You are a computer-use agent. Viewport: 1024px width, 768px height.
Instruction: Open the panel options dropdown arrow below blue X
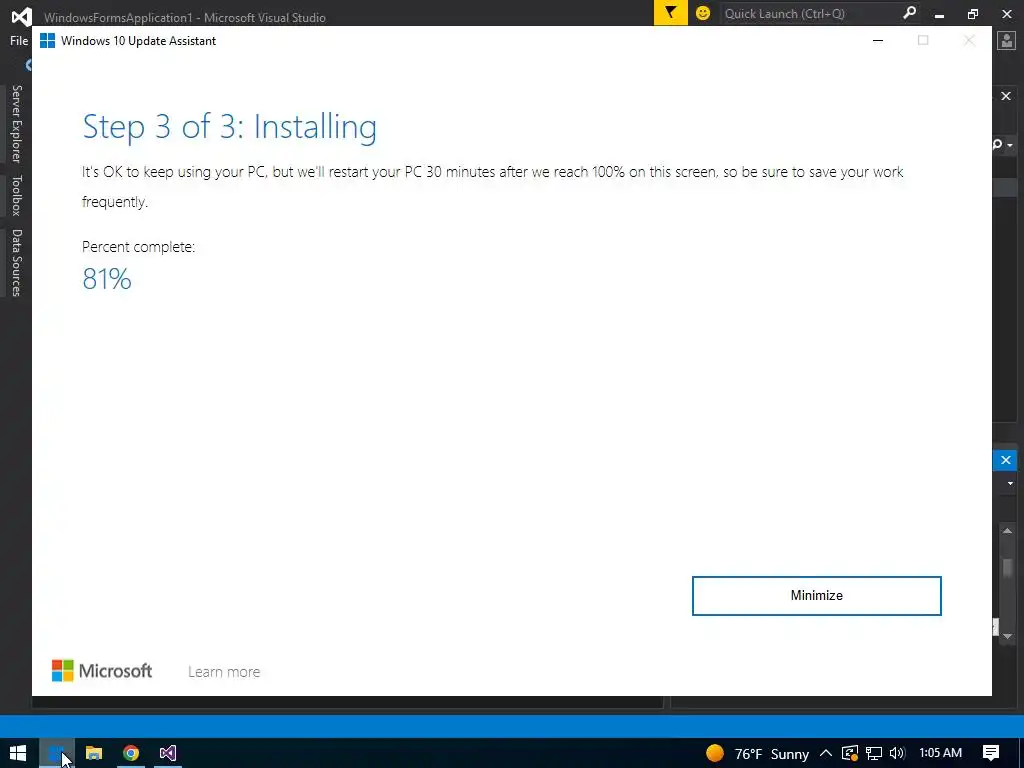pyautogui.click(x=1010, y=483)
